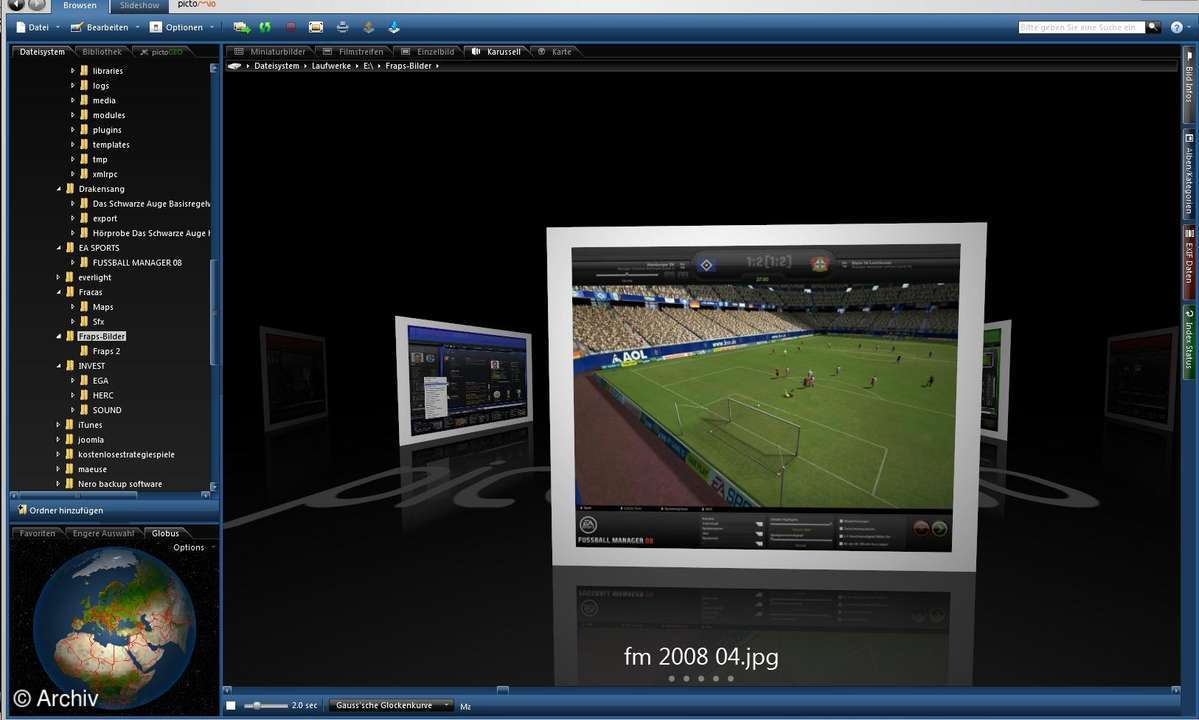Expand the Nero backup software folder

(58, 484)
